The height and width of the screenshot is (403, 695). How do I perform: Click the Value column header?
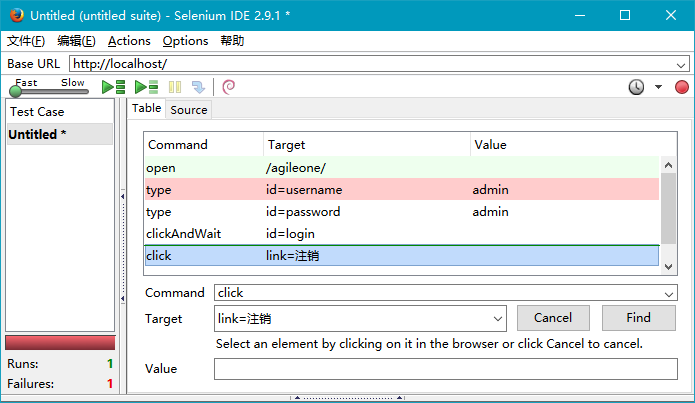[x=574, y=145]
